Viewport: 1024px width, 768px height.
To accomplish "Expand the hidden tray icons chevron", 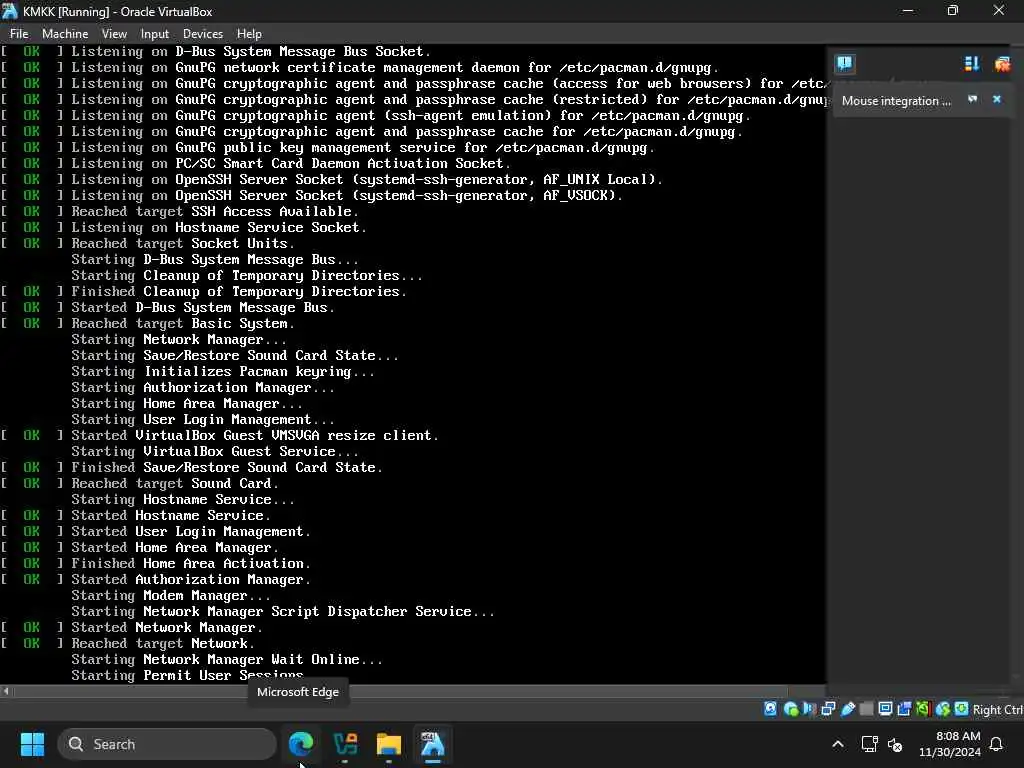I will (x=838, y=744).
